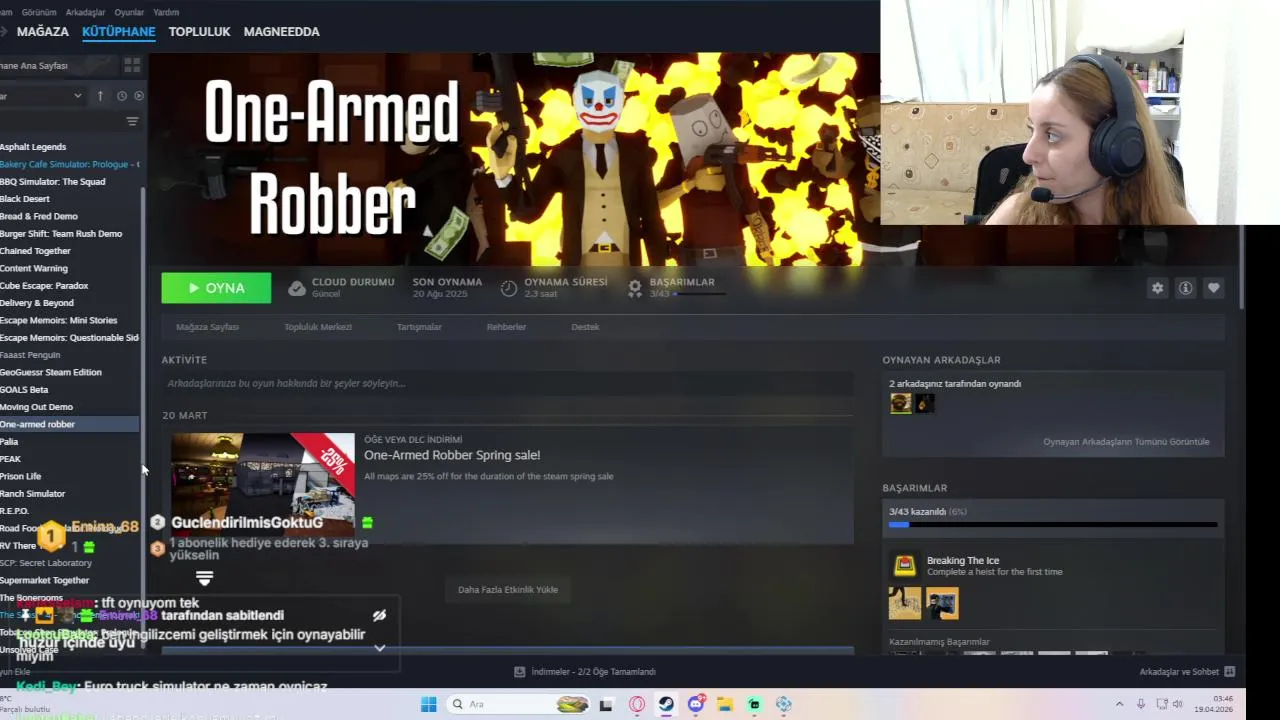Show game info via the circled i icon

point(1185,288)
